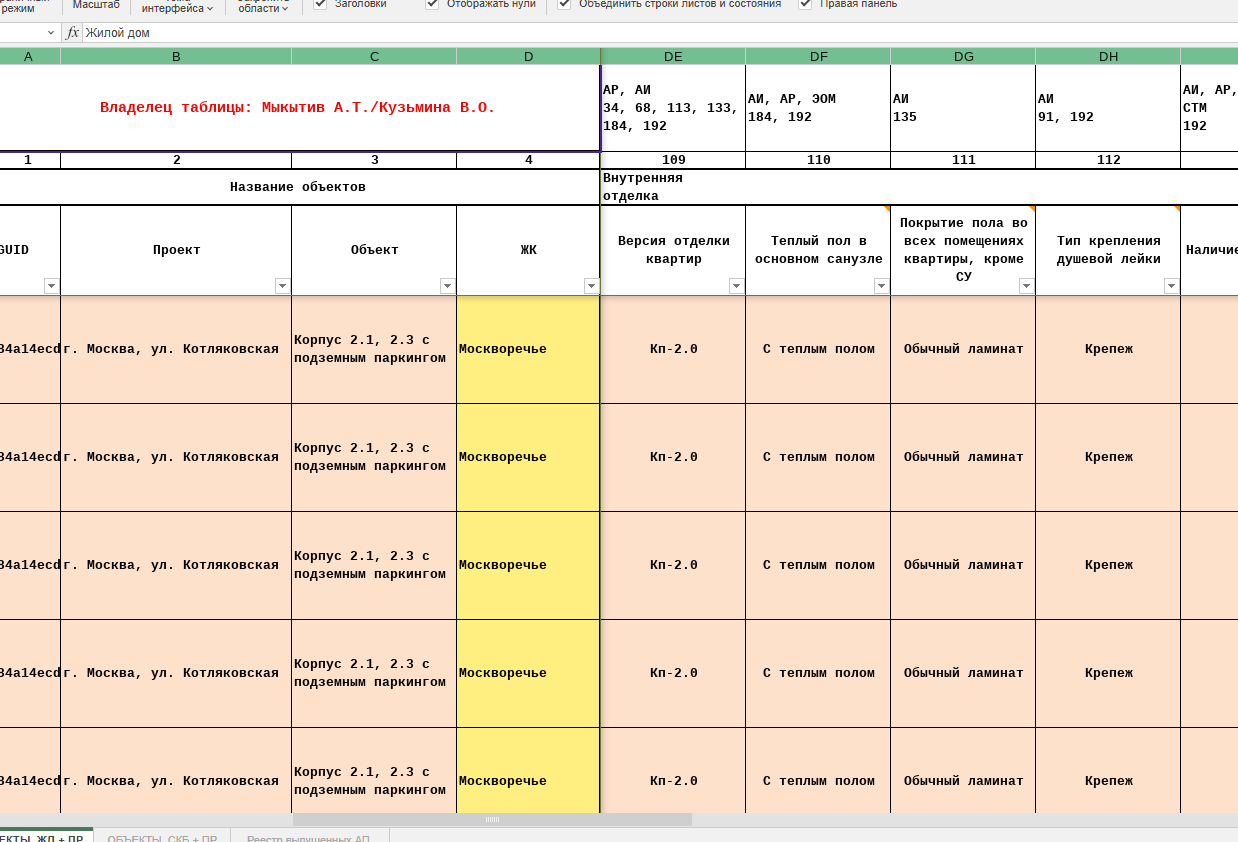The height and width of the screenshot is (842, 1238).
Task: Select the cell reading АИ 135
Action: (963, 108)
